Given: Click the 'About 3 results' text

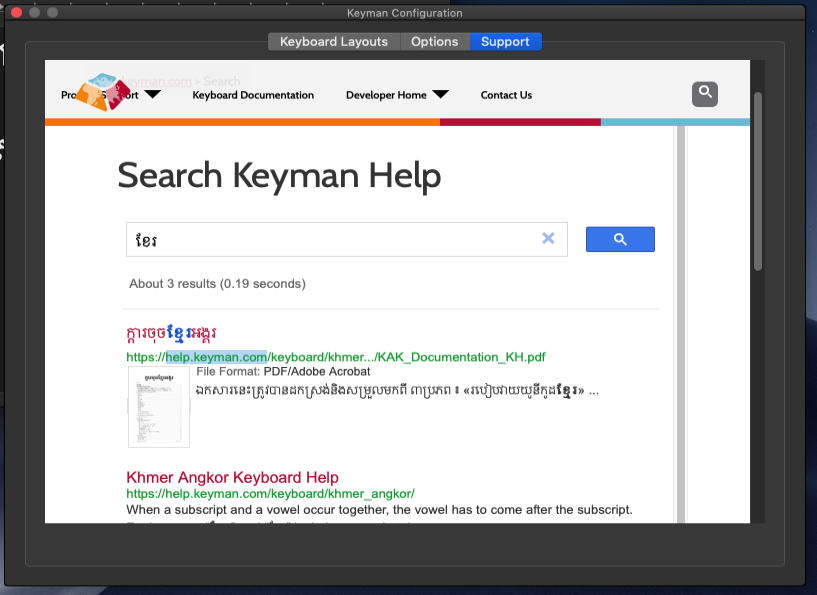Looking at the screenshot, I should (217, 283).
